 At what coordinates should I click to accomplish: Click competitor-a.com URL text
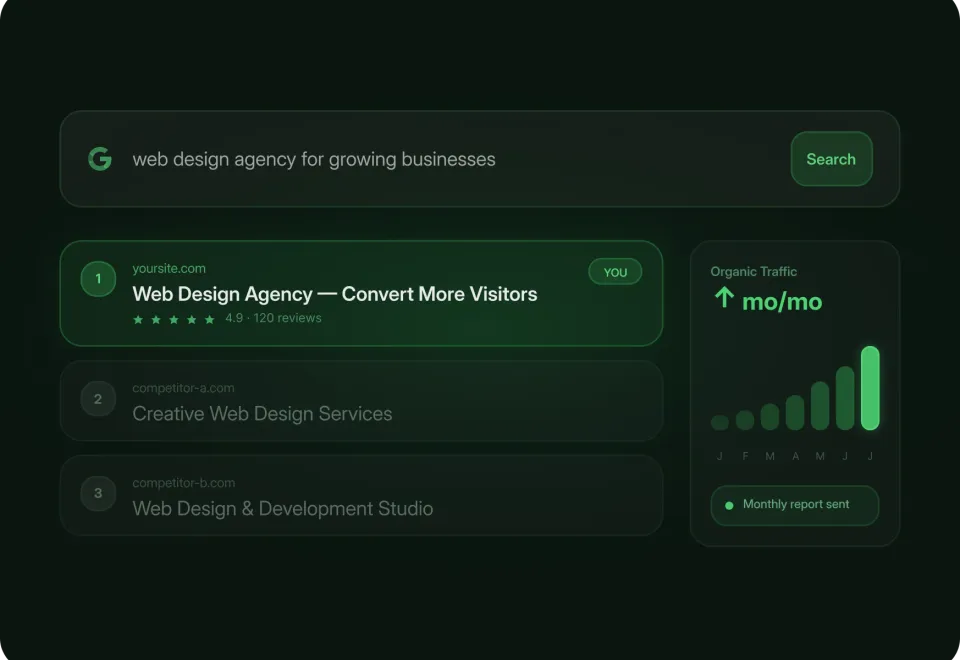click(x=183, y=388)
